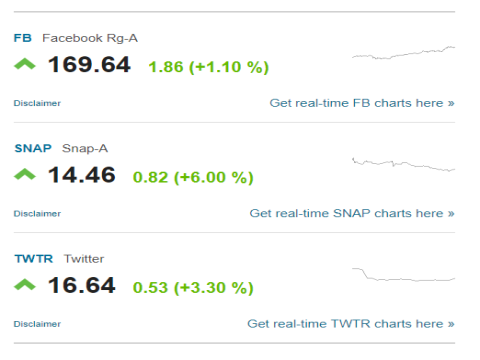Click the green up arrow beside 169.64
The width and height of the screenshot is (480, 360).
click(x=25, y=64)
